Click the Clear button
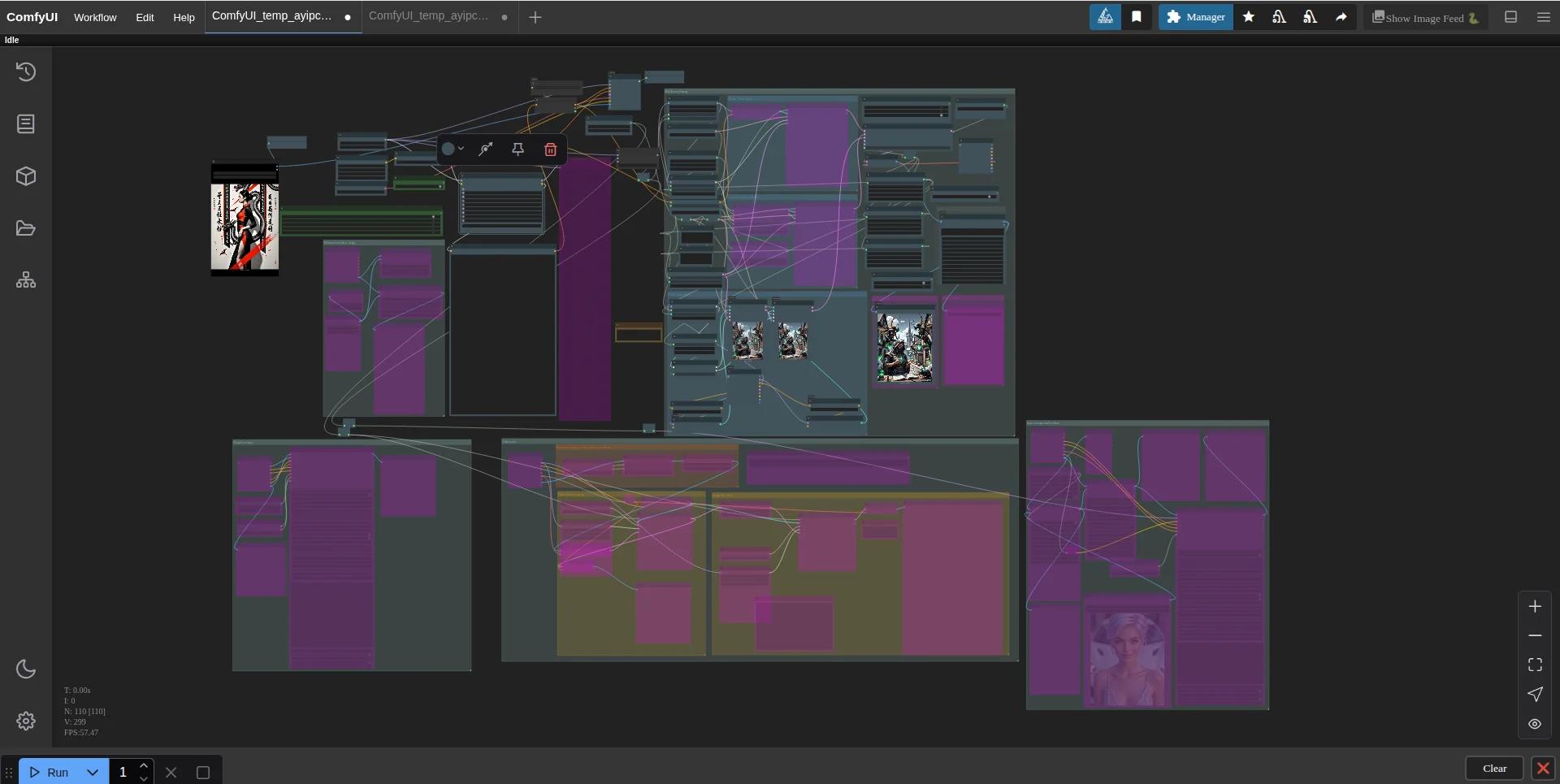Screen dimensions: 1560x784 1494,769
